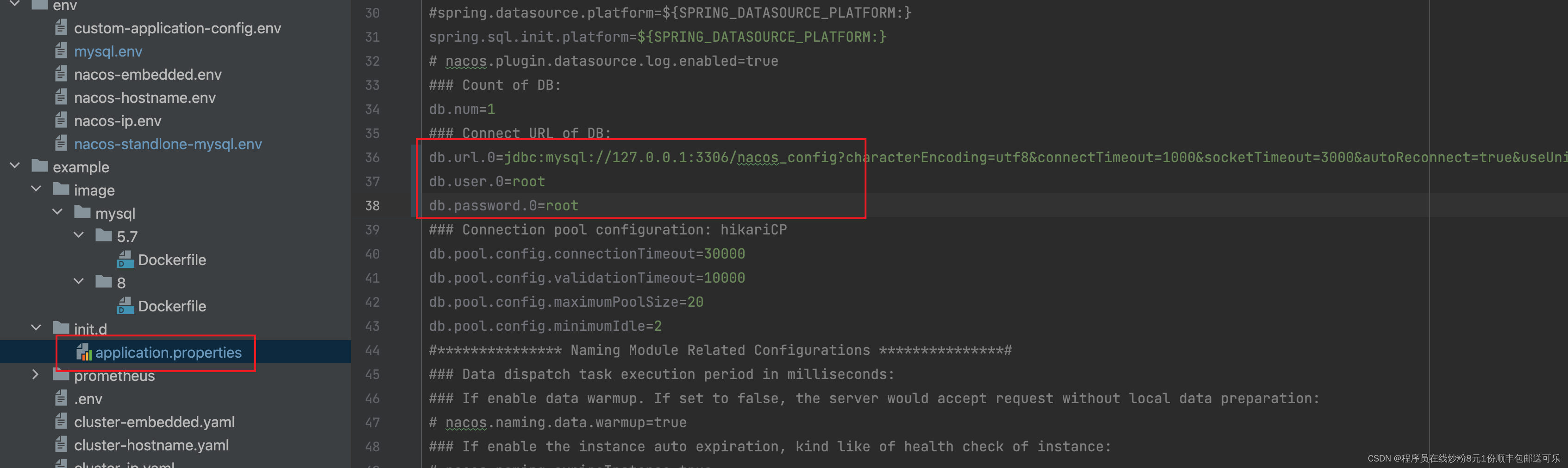Click the nacos-ip.env file icon

click(x=61, y=120)
